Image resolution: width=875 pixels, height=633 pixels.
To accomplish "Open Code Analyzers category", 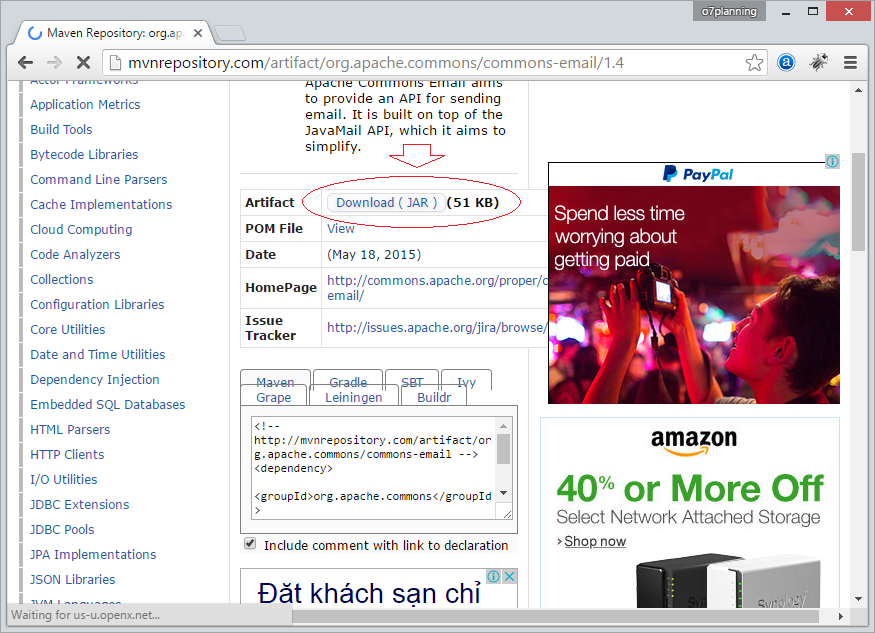I will tap(75, 255).
